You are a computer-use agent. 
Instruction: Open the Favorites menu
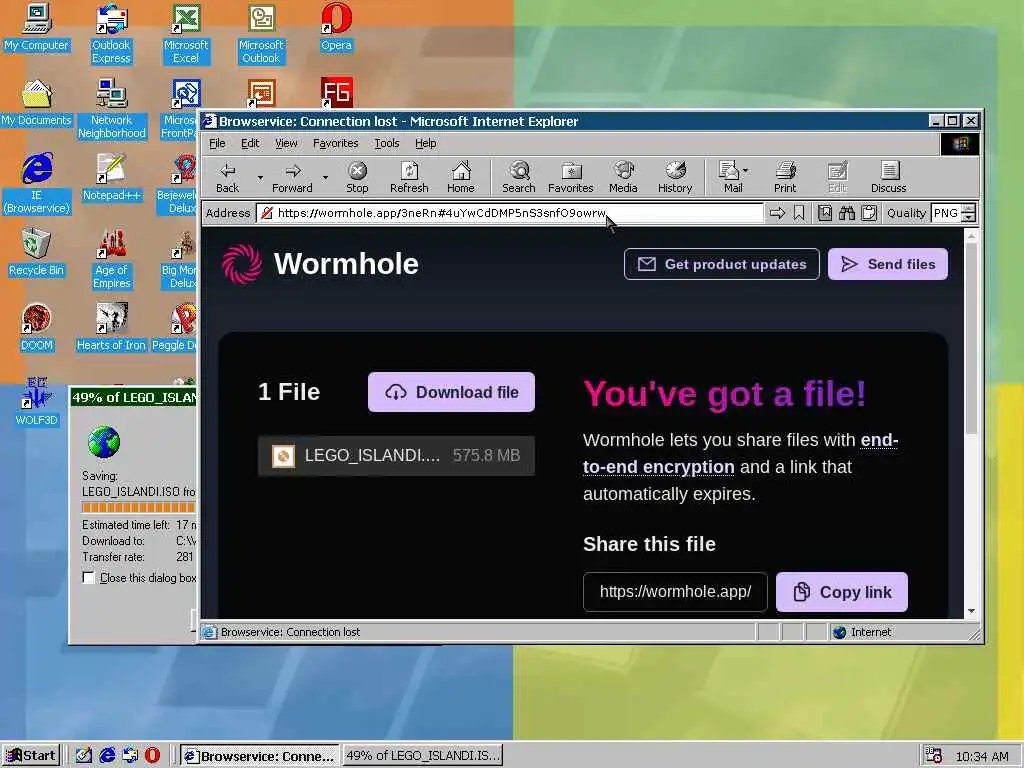[336, 143]
